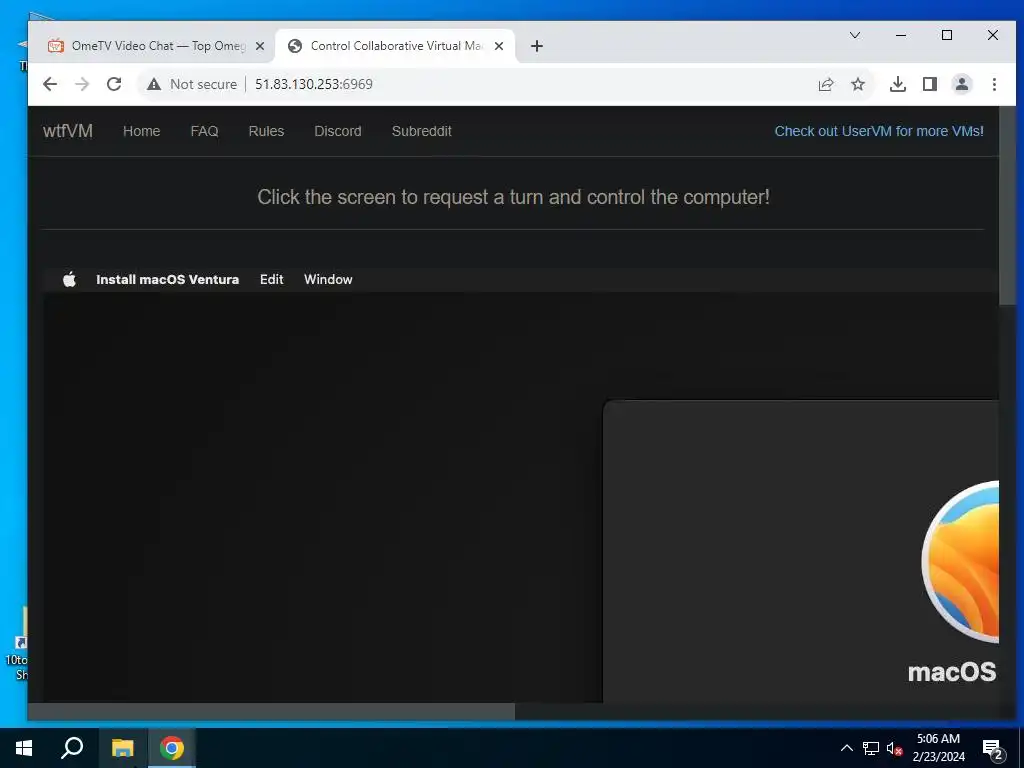Follow Check out UserVM for more VMs link
Image resolution: width=1024 pixels, height=768 pixels.
[879, 131]
